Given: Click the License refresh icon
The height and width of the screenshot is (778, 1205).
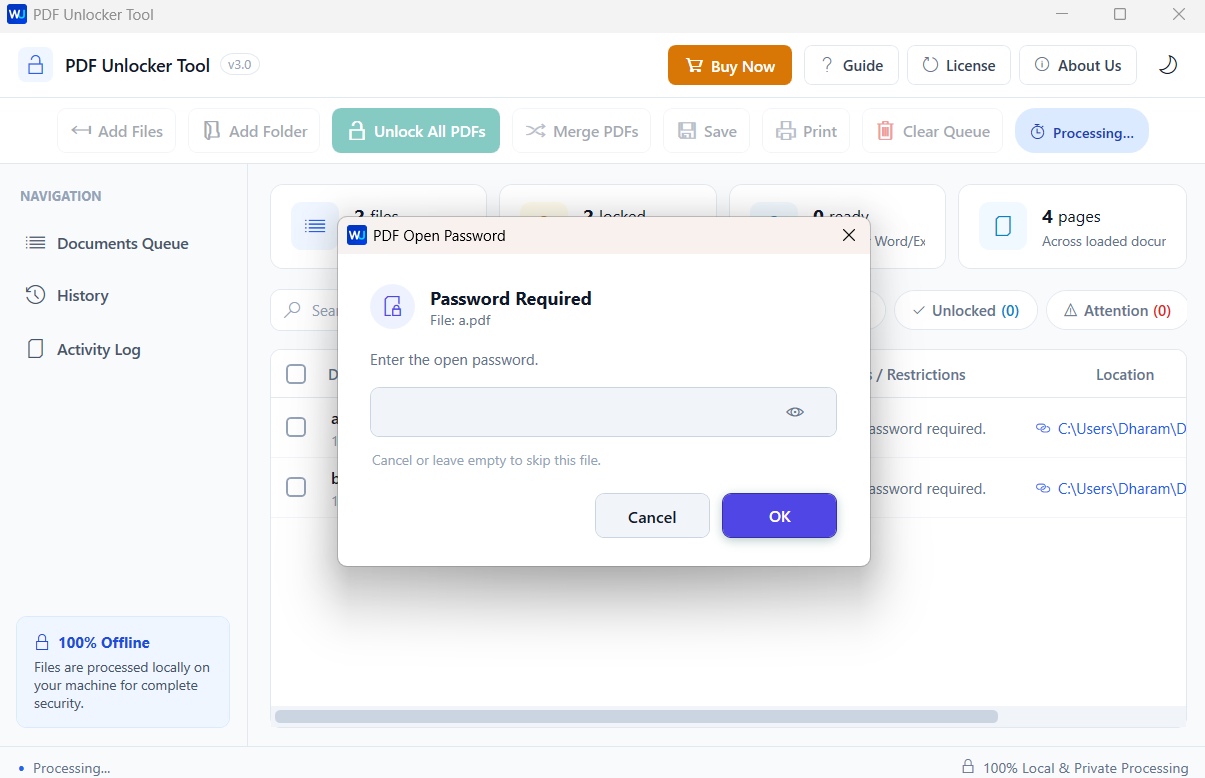Looking at the screenshot, I should 930,65.
